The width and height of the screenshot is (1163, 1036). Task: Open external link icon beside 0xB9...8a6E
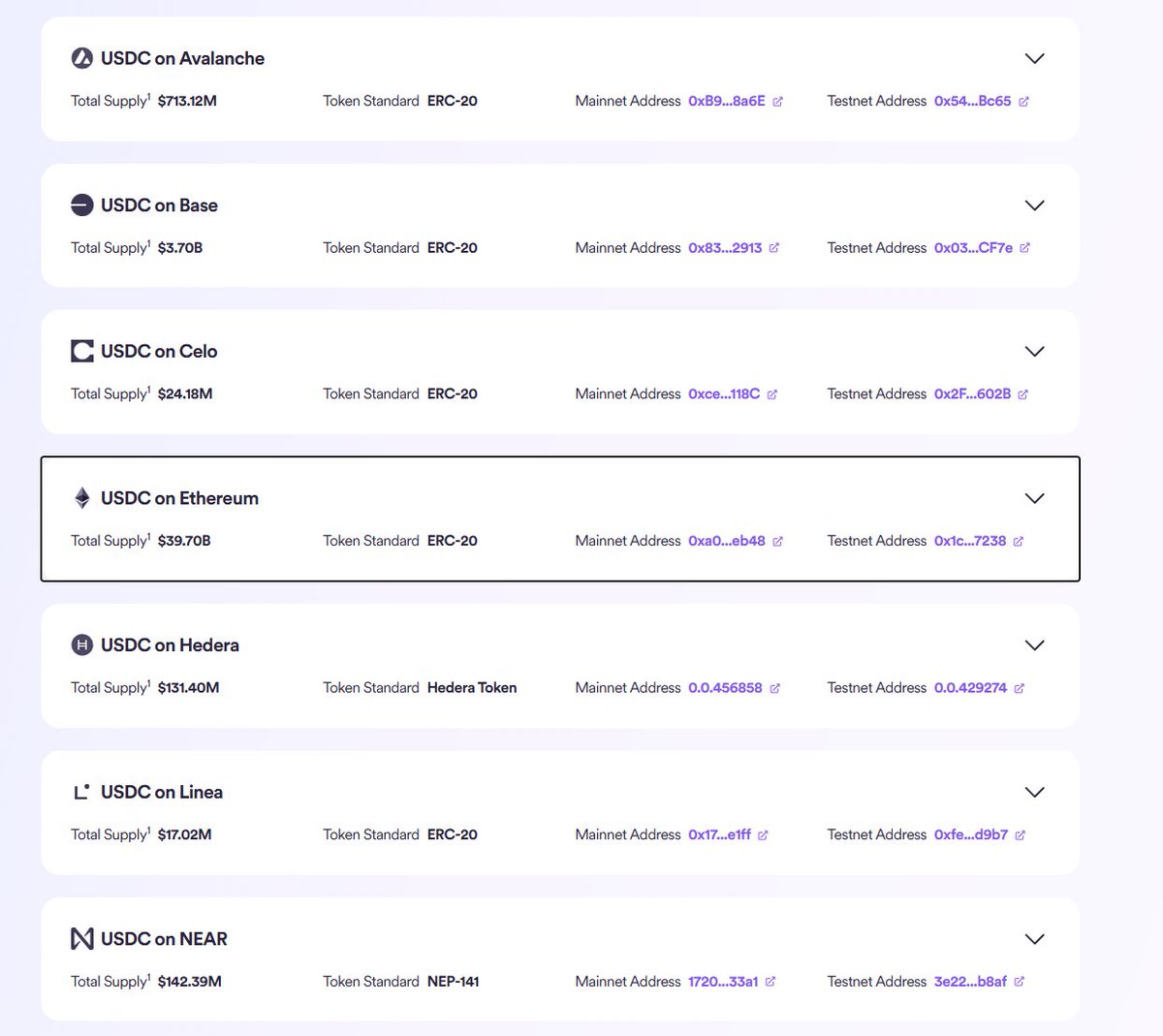777,101
